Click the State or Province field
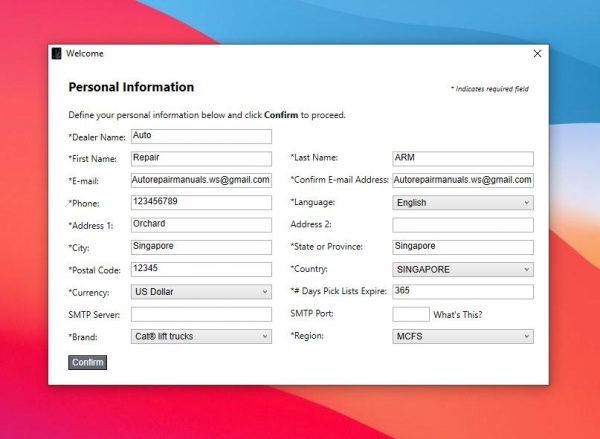Screen dimensions: 600x439 (x=463, y=247)
